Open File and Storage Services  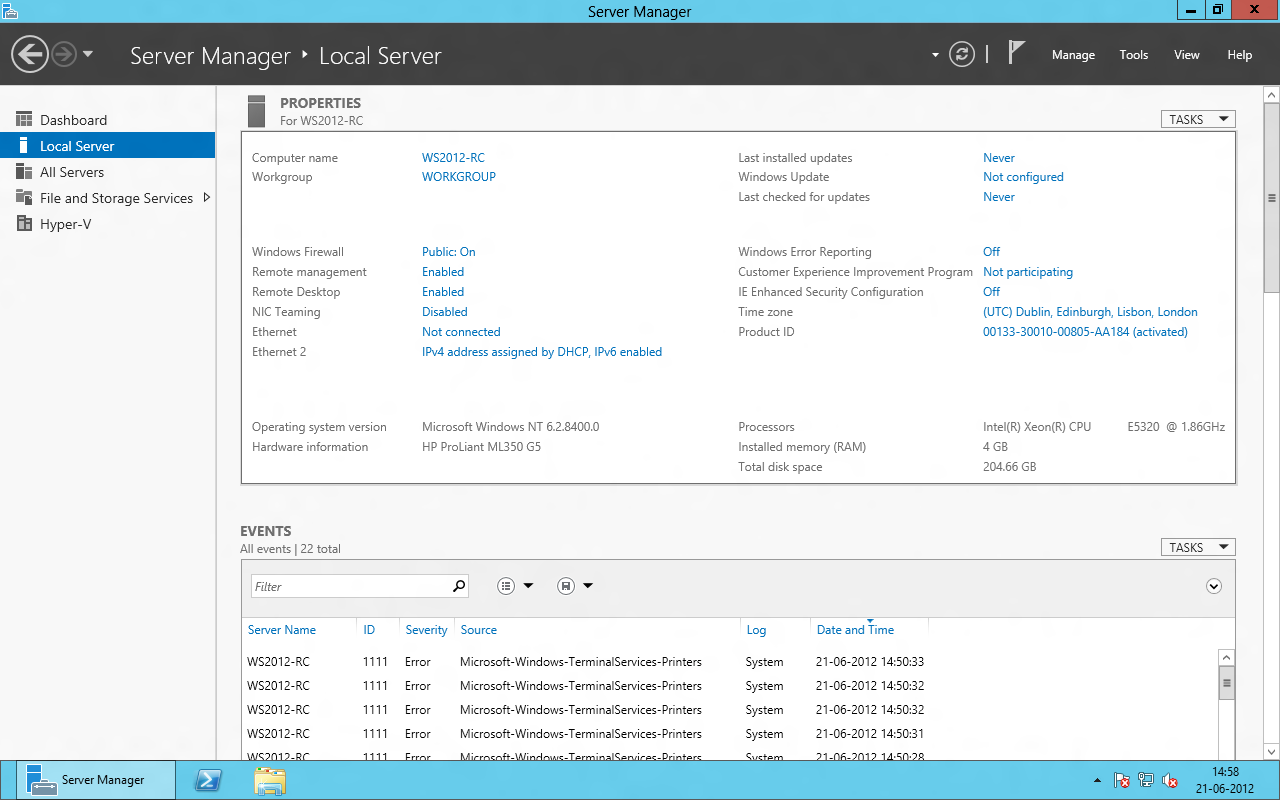pyautogui.click(x=108, y=198)
